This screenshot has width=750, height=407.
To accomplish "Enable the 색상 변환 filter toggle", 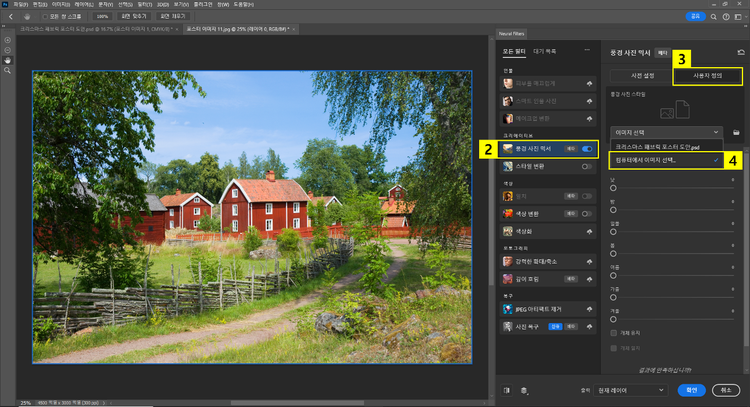I will pos(587,214).
